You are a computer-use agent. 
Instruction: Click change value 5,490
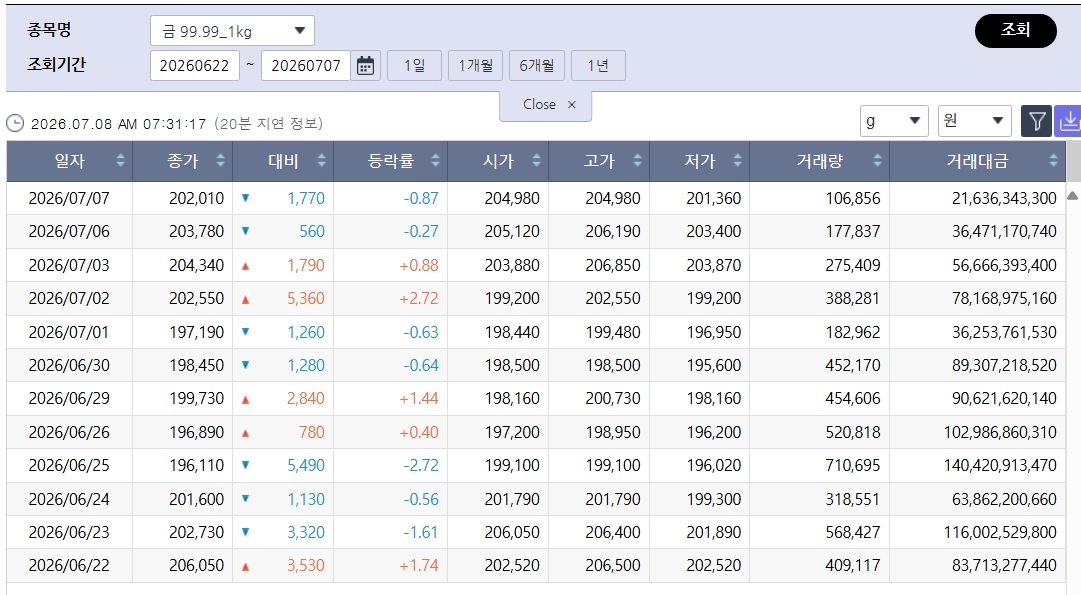coord(305,465)
